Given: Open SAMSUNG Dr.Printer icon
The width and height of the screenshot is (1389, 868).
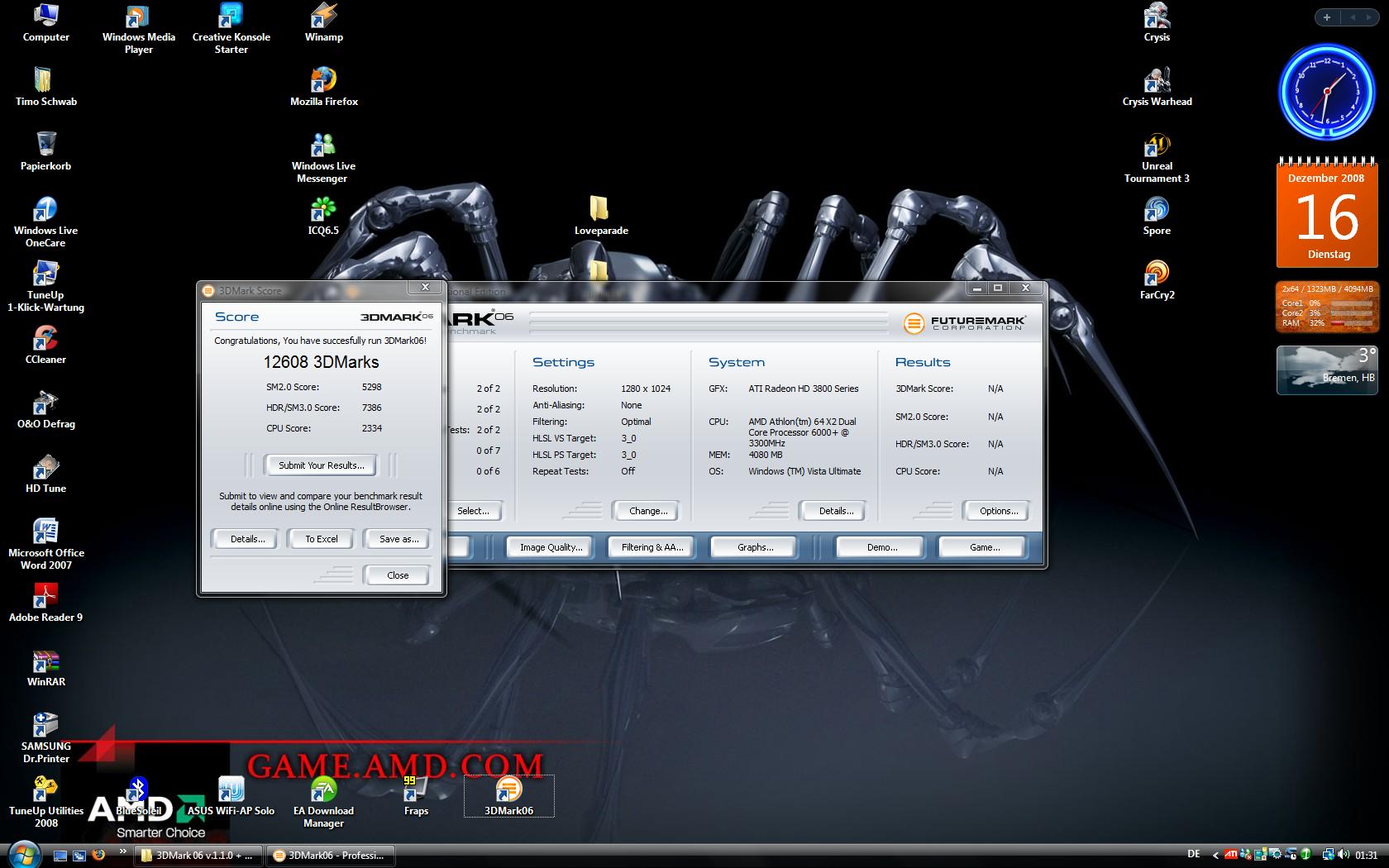Looking at the screenshot, I should (x=45, y=738).
